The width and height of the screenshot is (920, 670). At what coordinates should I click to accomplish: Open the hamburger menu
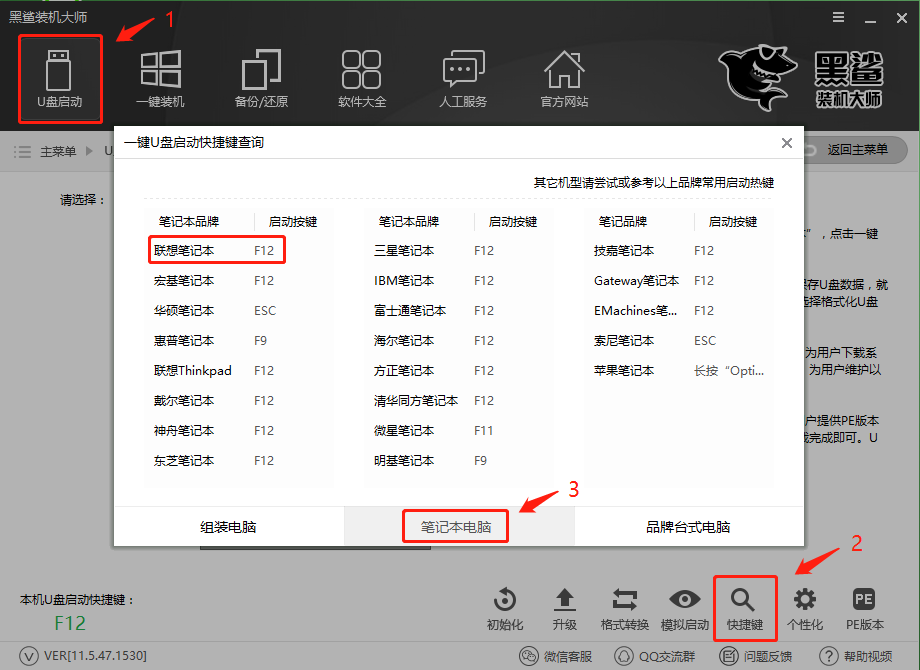coord(838,16)
